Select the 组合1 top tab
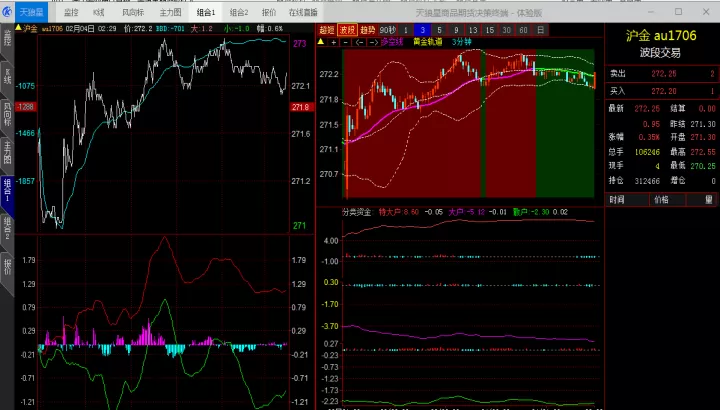This screenshot has width=720, height=410. pyautogui.click(x=206, y=12)
